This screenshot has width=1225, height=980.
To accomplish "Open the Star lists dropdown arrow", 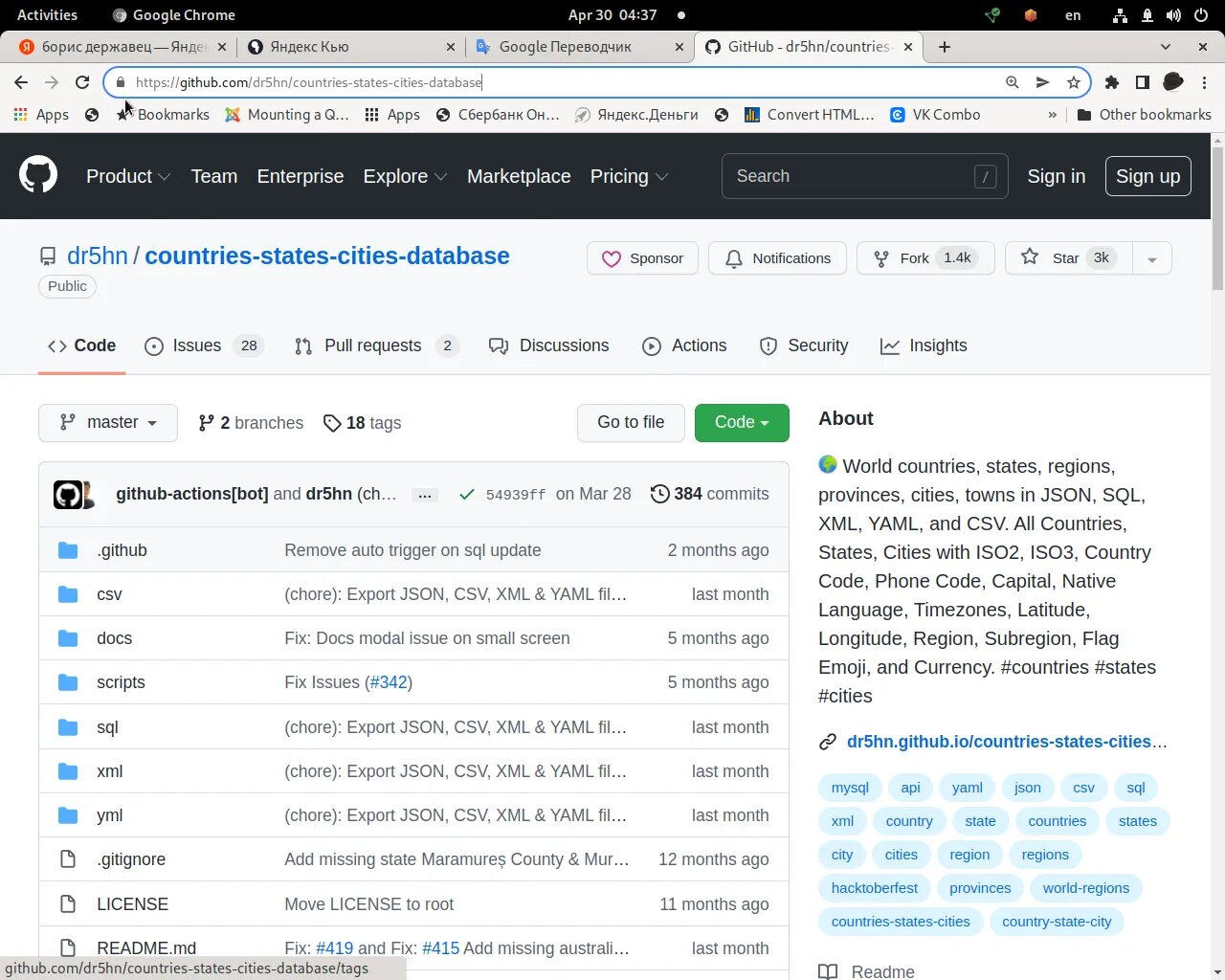I will coord(1152,258).
